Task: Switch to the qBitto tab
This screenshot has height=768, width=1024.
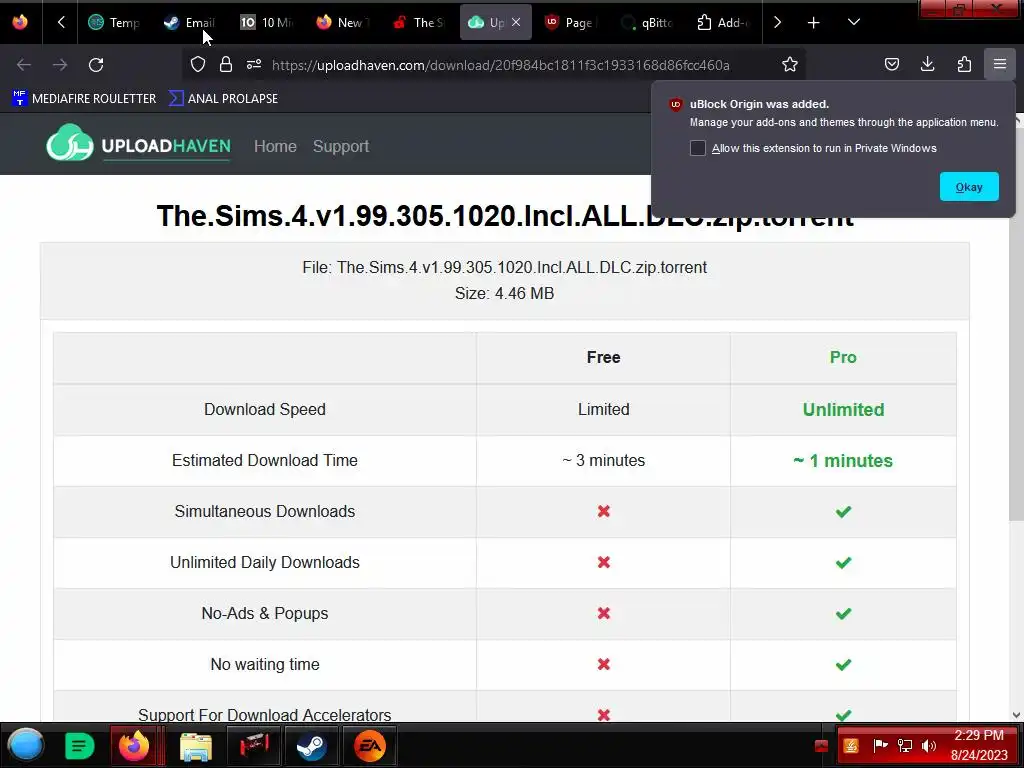Action: pos(647,22)
